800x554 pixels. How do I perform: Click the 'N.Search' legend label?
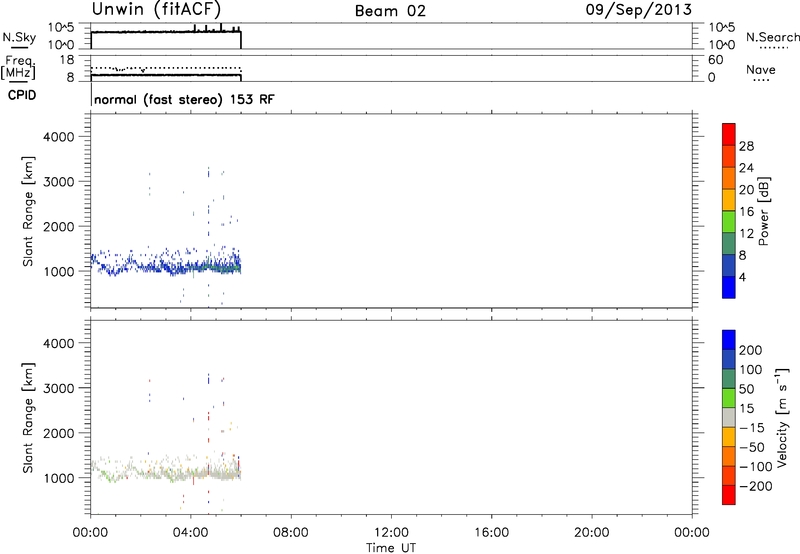pos(773,37)
